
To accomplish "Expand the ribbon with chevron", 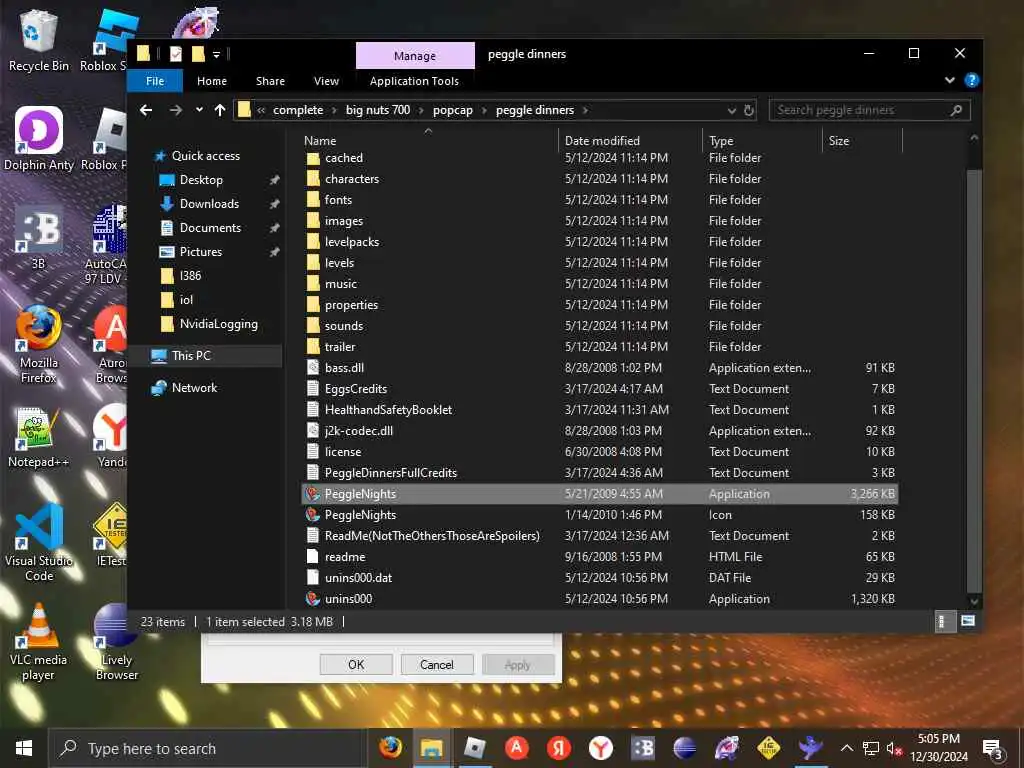I will pos(950,80).
